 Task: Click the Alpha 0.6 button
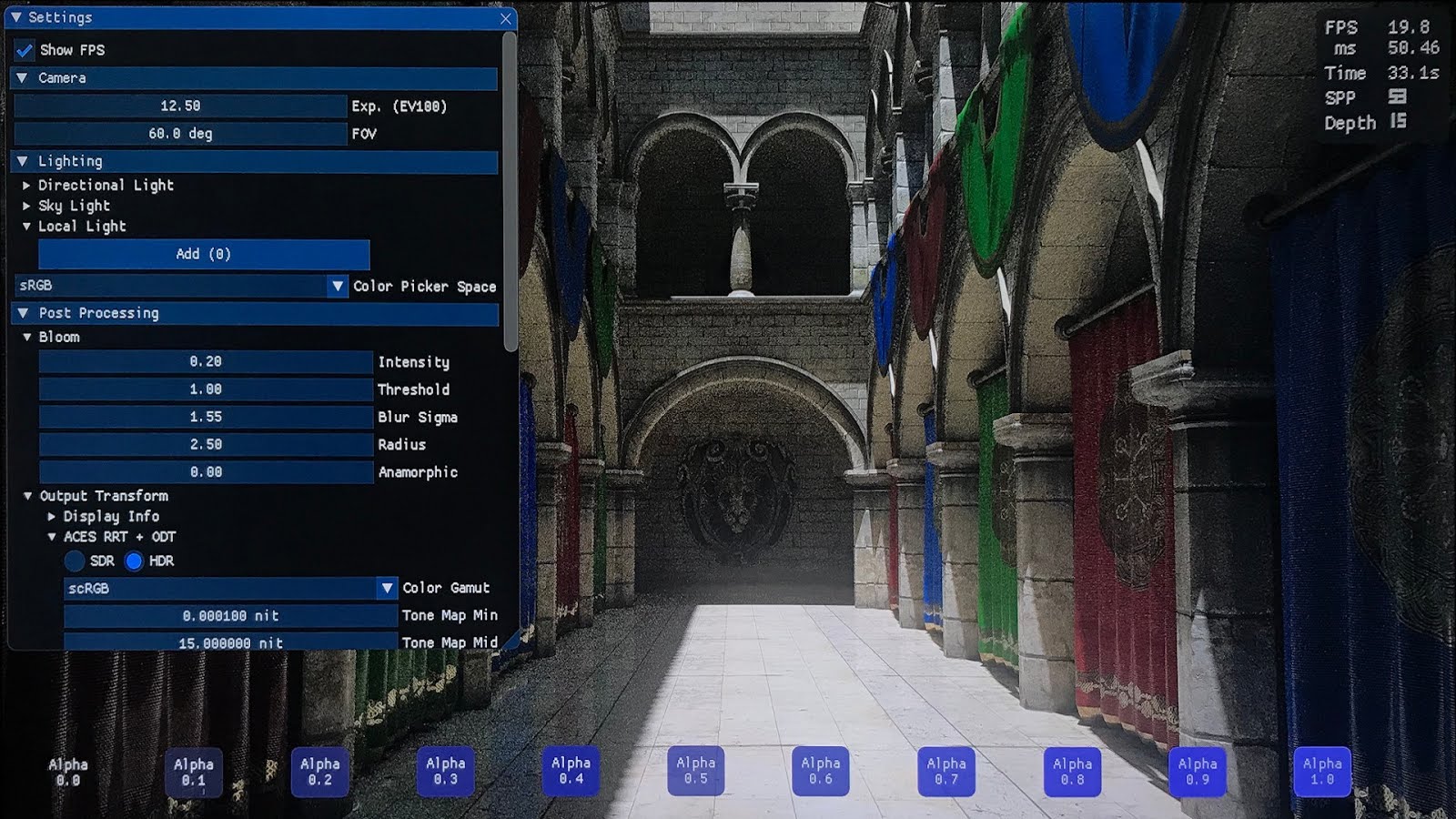click(x=821, y=772)
